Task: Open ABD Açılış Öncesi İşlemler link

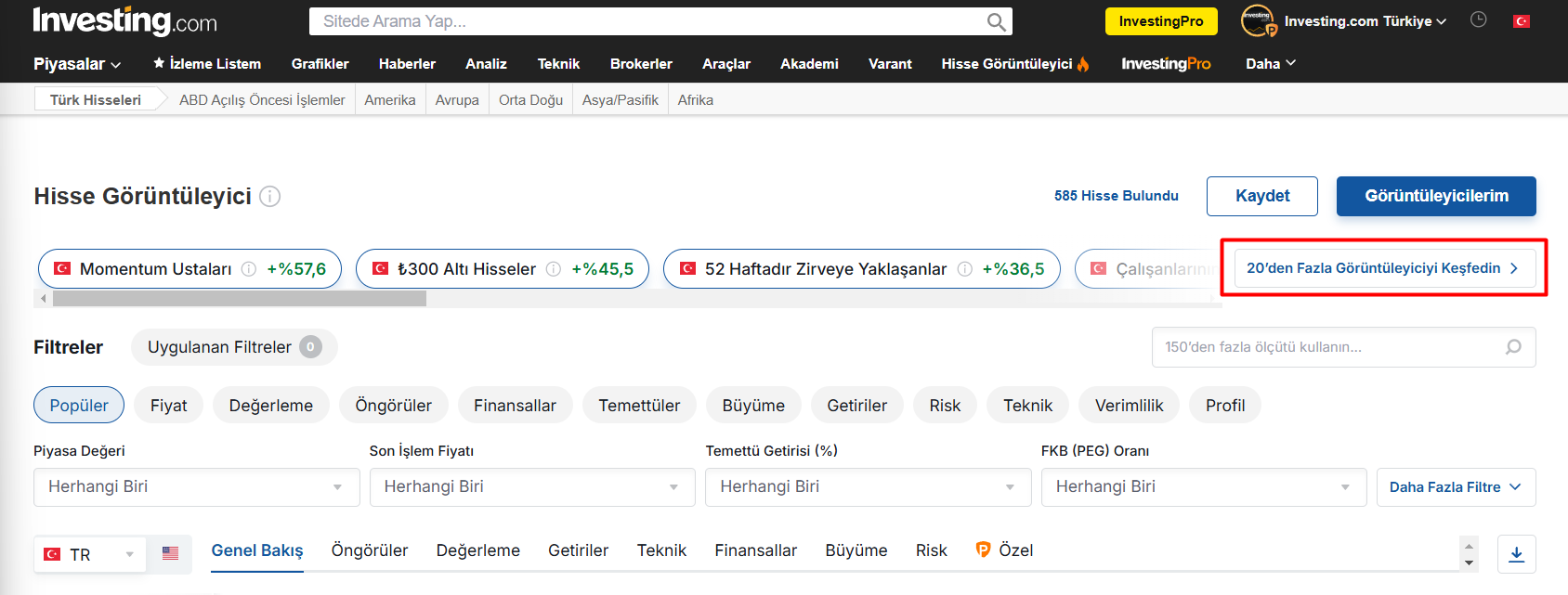Action: (x=262, y=99)
